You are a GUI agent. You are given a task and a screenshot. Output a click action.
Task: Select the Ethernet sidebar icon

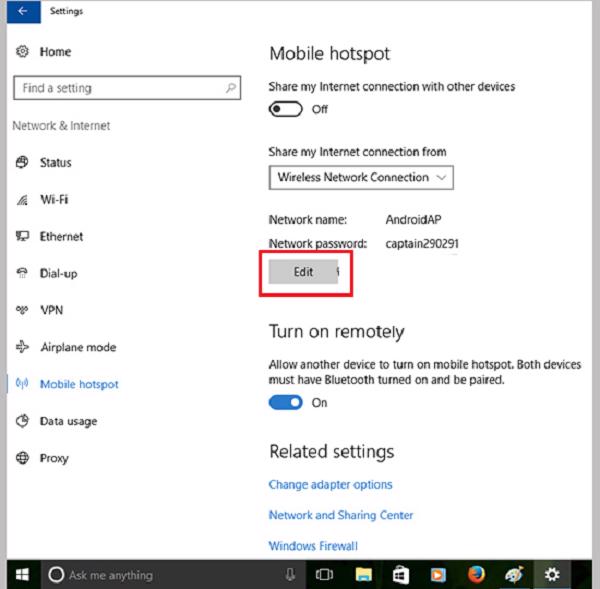22,237
